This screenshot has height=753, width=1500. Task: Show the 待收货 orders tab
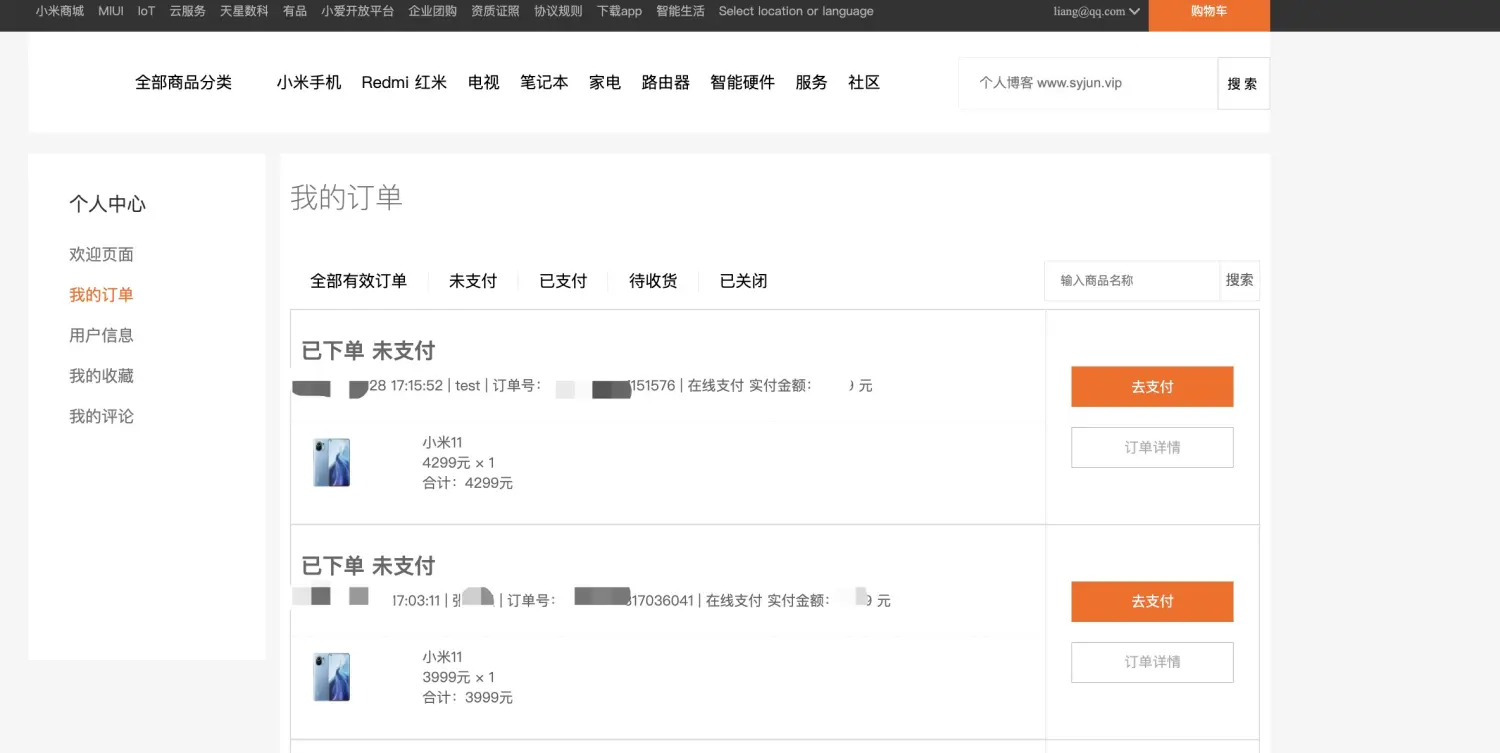click(x=652, y=281)
